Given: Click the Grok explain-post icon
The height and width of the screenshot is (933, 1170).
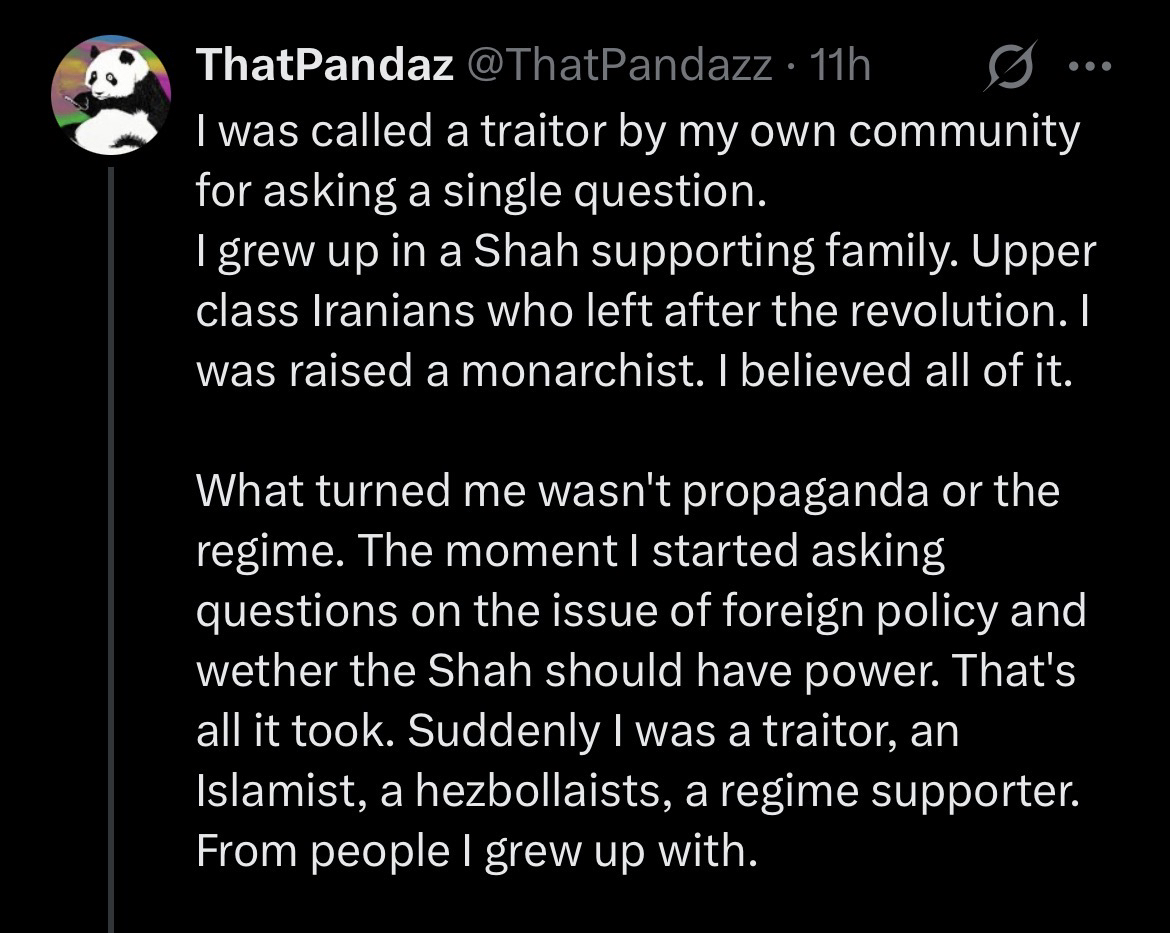Looking at the screenshot, I should 1011,68.
